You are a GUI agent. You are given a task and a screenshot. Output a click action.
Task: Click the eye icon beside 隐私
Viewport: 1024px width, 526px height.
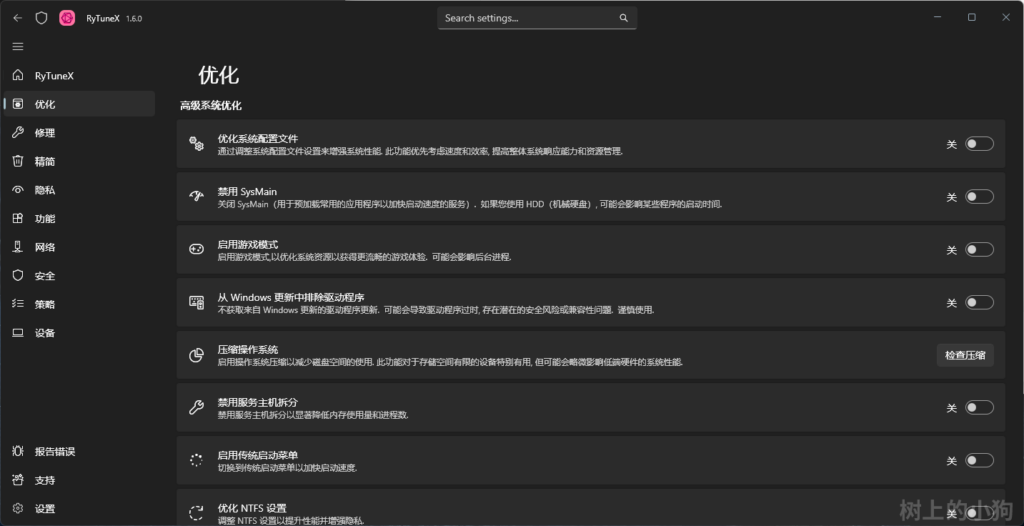click(x=18, y=189)
